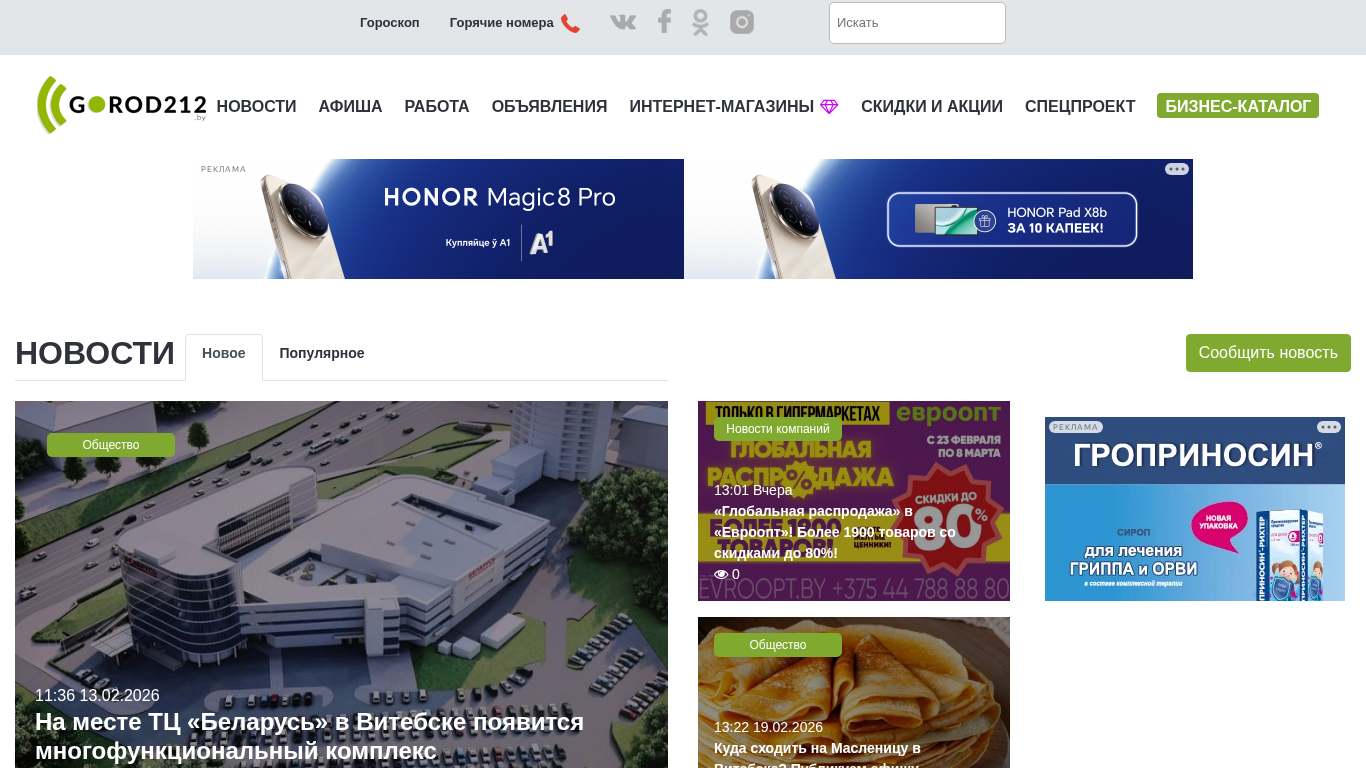Open the Facebook page icon

tap(664, 22)
